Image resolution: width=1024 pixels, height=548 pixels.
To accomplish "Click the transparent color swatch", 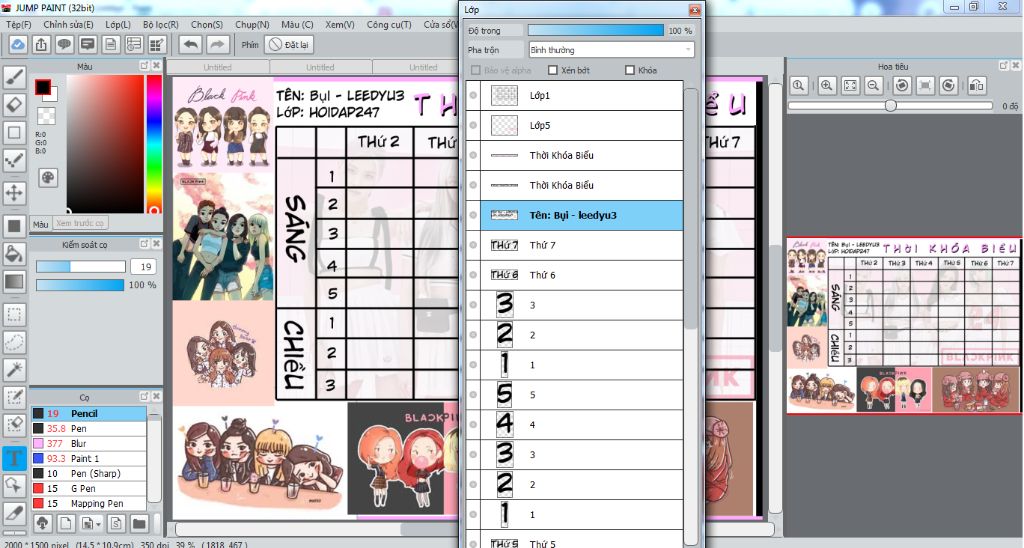I will pos(46,116).
